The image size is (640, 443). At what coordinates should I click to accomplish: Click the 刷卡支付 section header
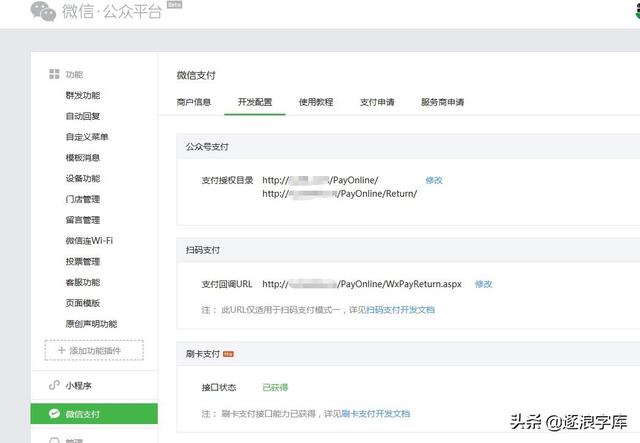203,354
